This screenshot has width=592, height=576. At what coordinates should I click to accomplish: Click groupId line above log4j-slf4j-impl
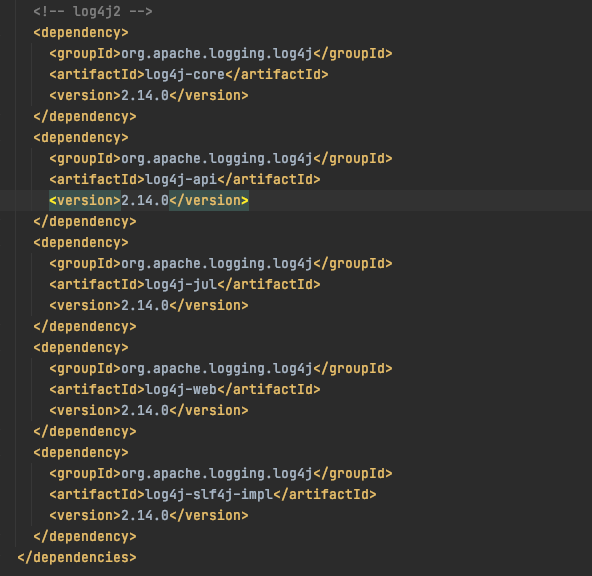coord(221,473)
